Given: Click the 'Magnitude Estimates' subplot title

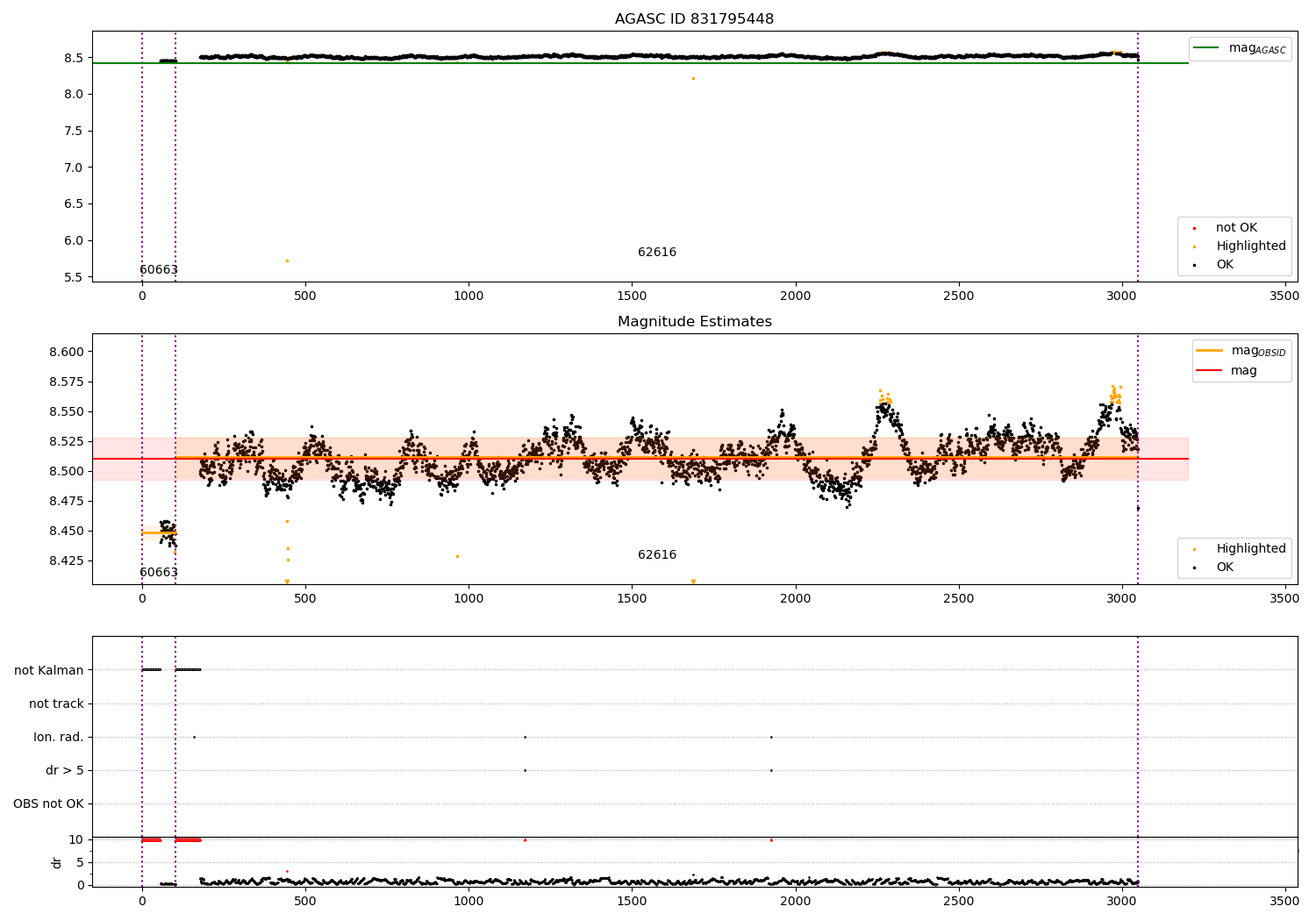Looking at the screenshot, I should 694,322.
